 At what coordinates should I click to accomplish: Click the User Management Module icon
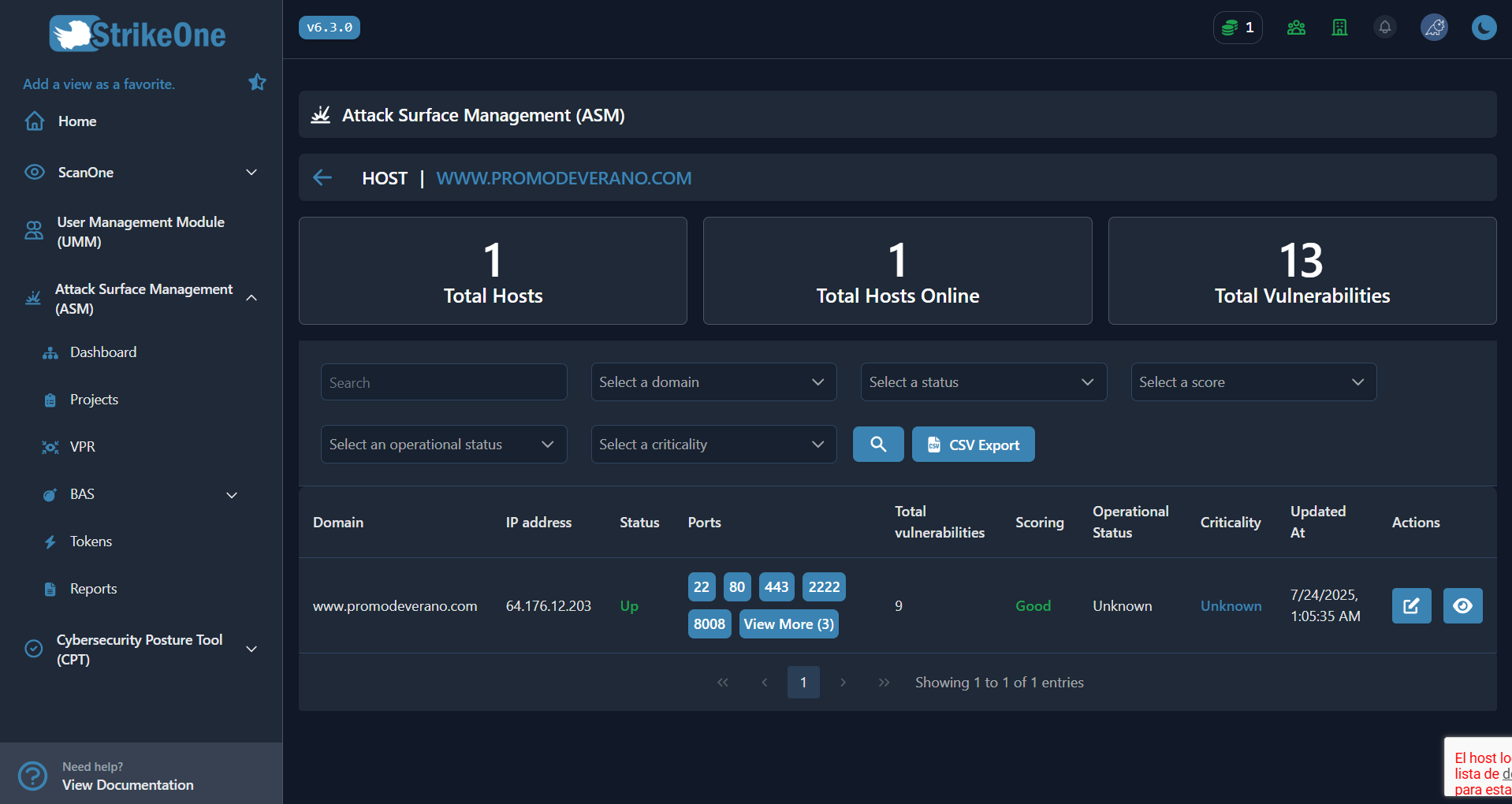[34, 231]
